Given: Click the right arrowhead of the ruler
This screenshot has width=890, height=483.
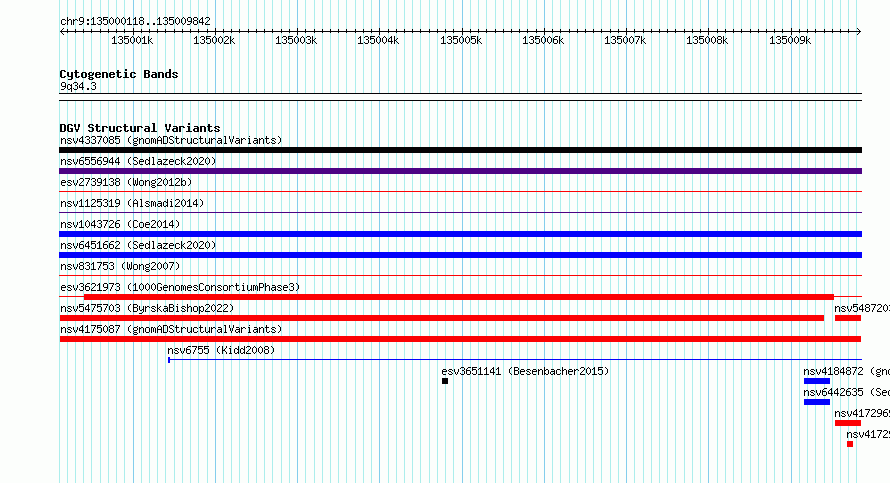Looking at the screenshot, I should [859, 31].
